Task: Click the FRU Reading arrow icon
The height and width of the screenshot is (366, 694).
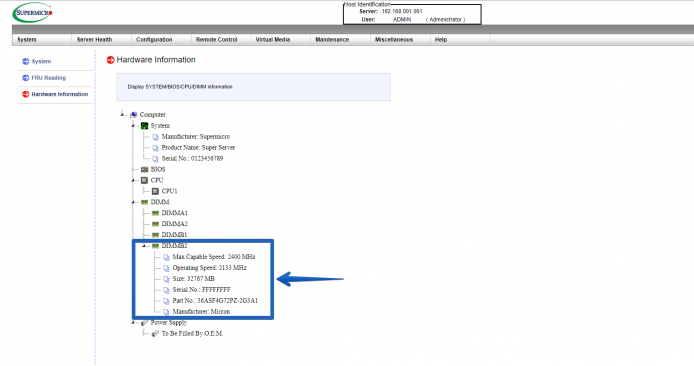Action: 26,78
